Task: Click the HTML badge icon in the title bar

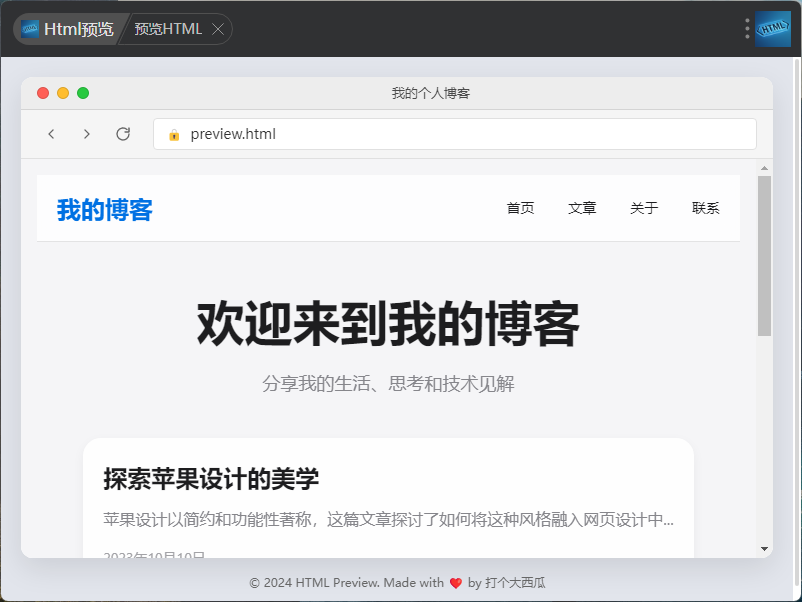Action: pos(773,29)
